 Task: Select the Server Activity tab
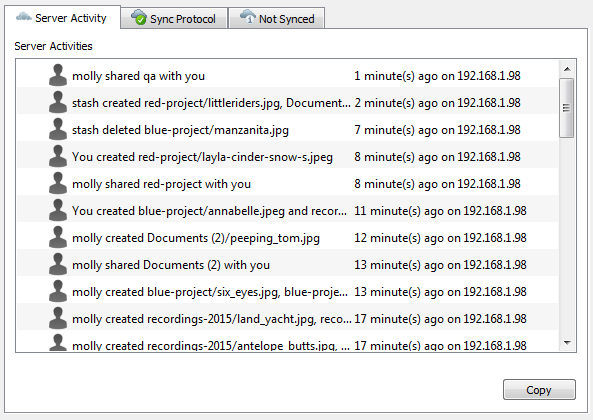[x=62, y=17]
